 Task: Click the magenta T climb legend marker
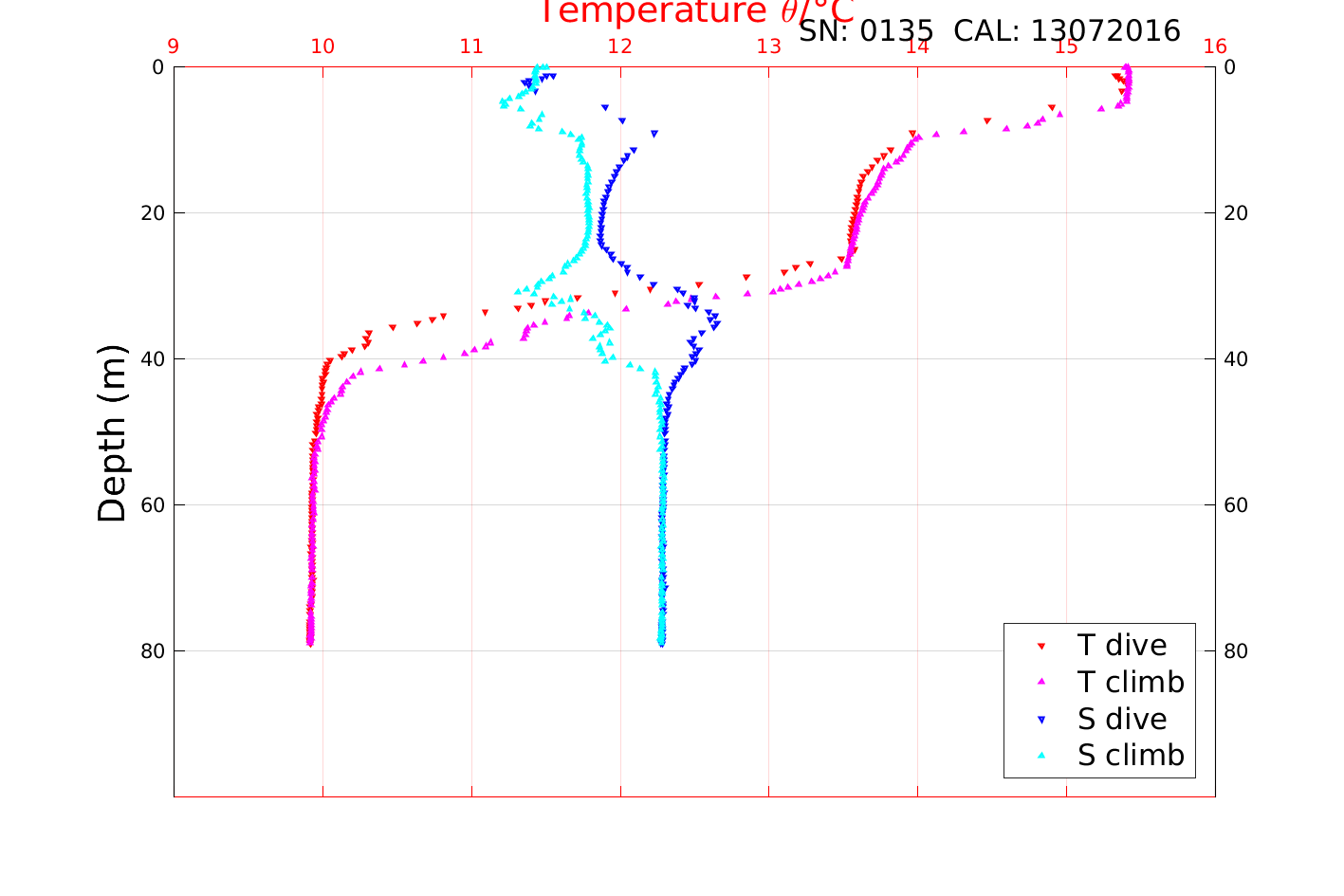(1040, 682)
